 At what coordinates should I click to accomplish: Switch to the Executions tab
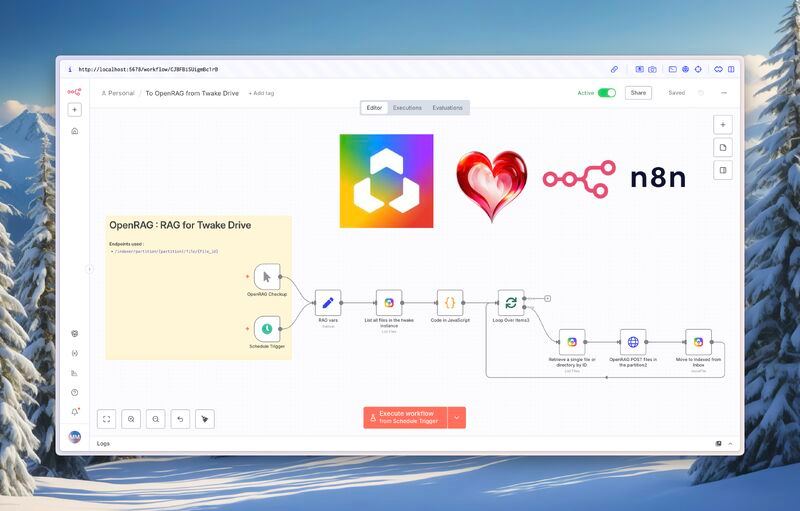(x=407, y=108)
